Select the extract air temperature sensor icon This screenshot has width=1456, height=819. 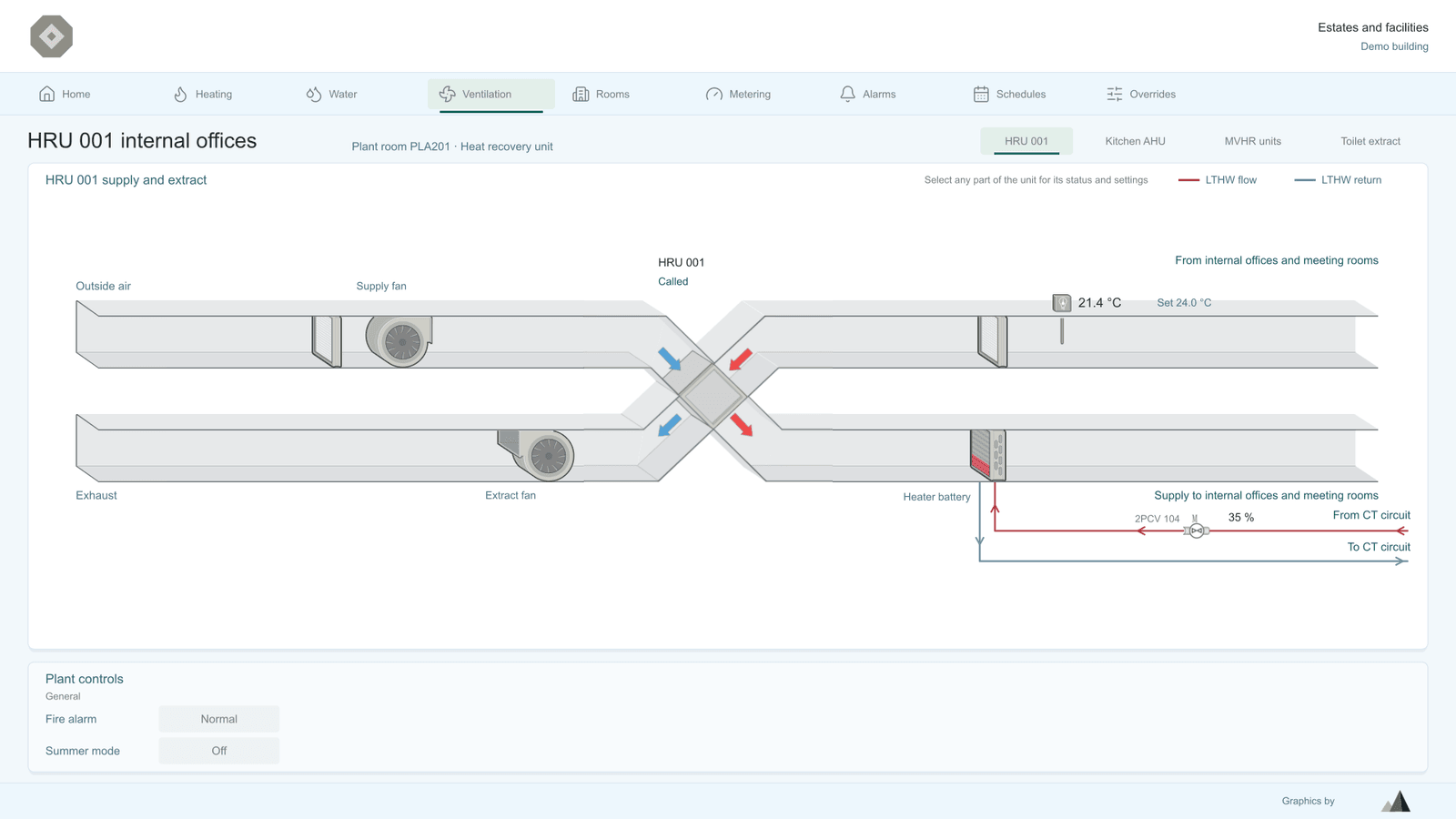click(x=1062, y=303)
